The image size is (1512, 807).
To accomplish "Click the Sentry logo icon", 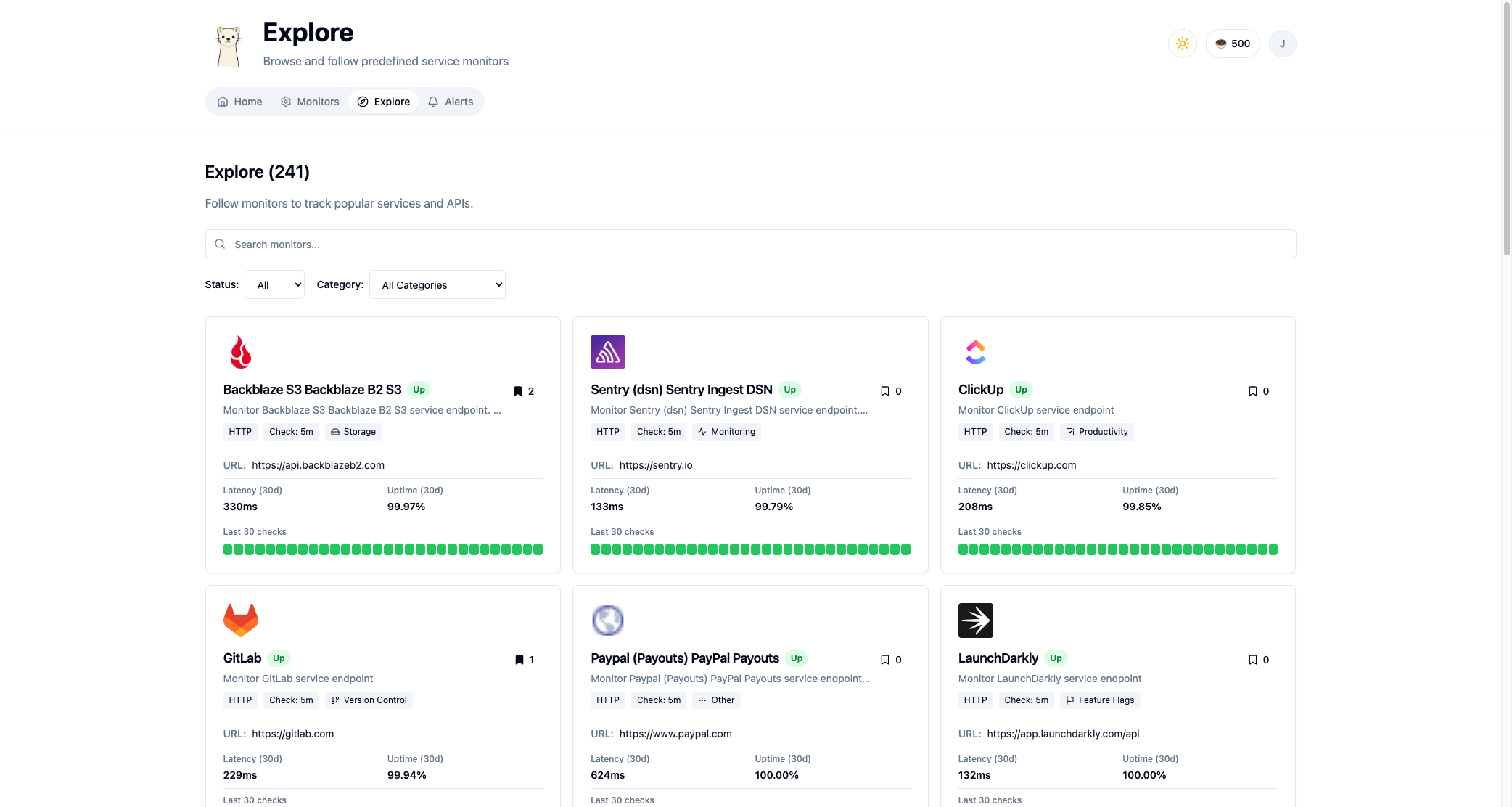I will [608, 352].
